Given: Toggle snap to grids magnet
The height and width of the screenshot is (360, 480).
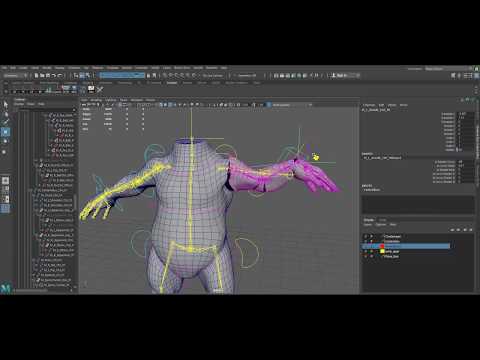Looking at the screenshot, I should [165, 76].
